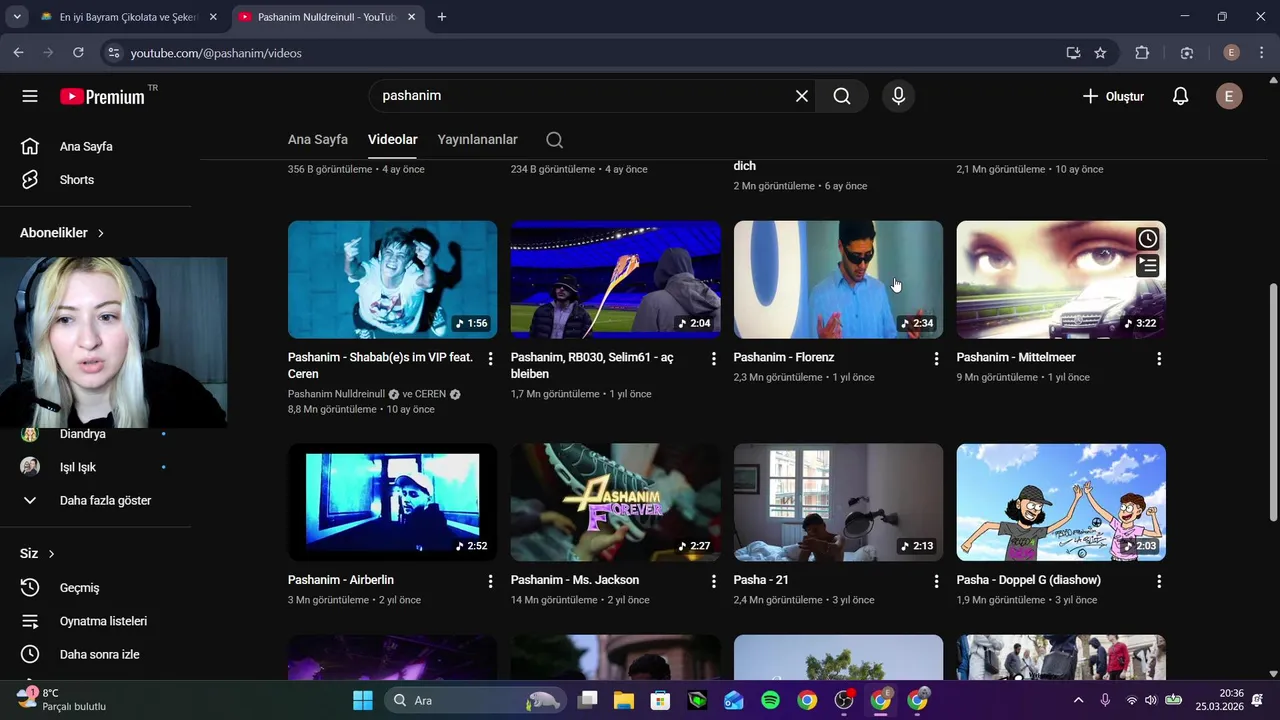1280x720 pixels.
Task: Play the Pashanim Forever Ms. Jackson thumbnail
Action: (x=615, y=503)
